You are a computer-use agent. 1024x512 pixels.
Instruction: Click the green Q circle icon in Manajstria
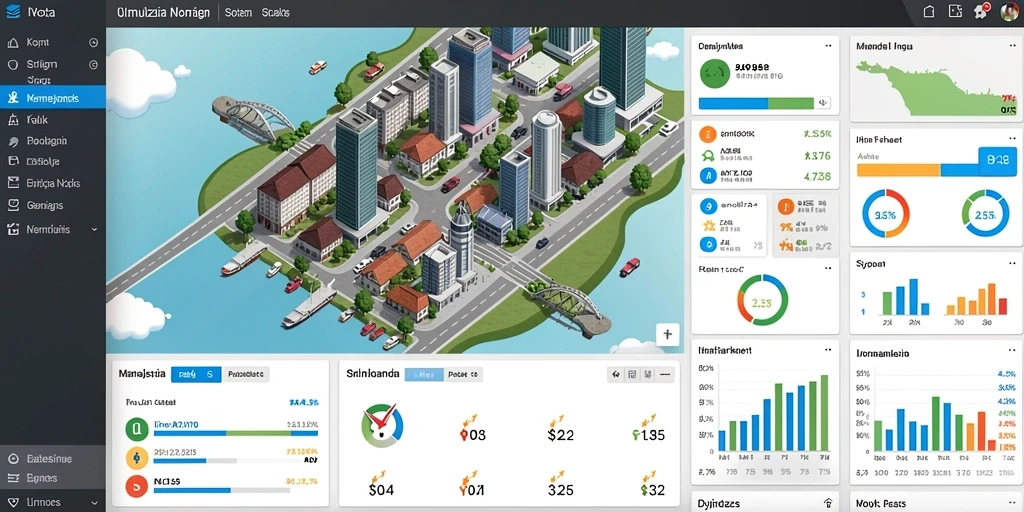coord(136,429)
